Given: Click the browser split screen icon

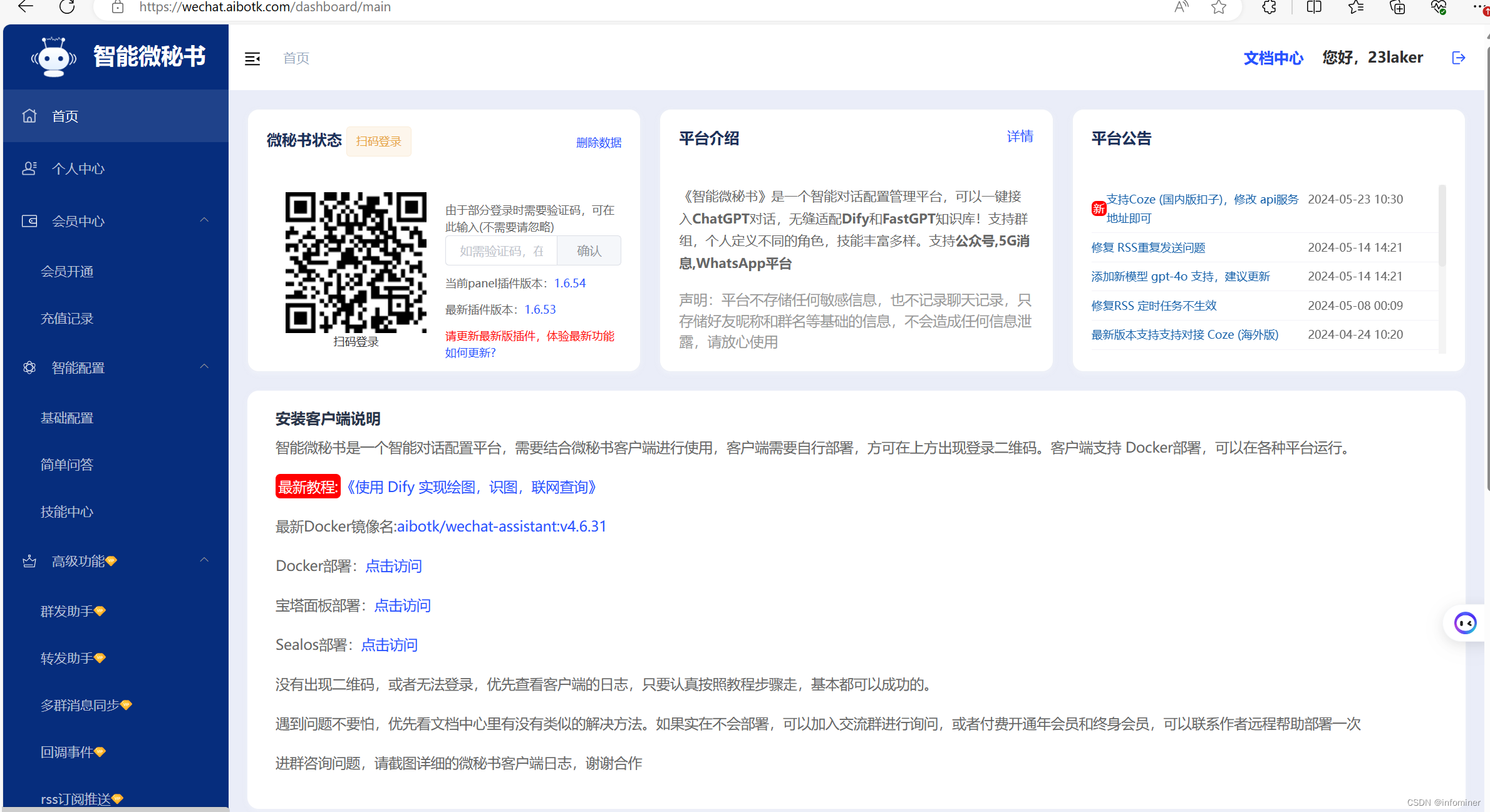Looking at the screenshot, I should (1314, 7).
